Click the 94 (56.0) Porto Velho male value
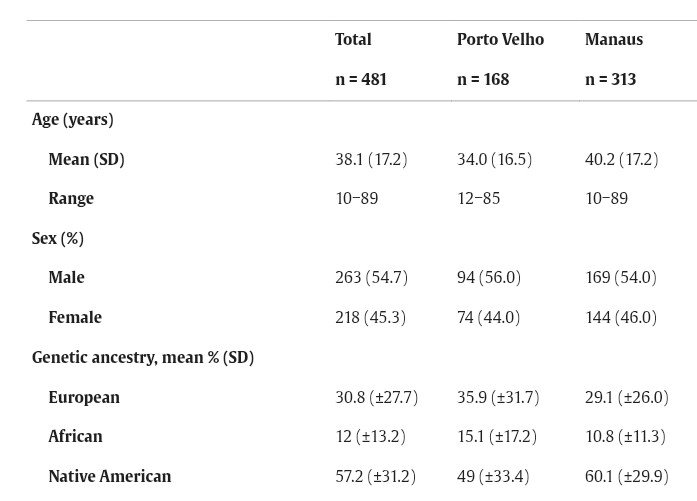This screenshot has height=501, width=697. point(489,277)
